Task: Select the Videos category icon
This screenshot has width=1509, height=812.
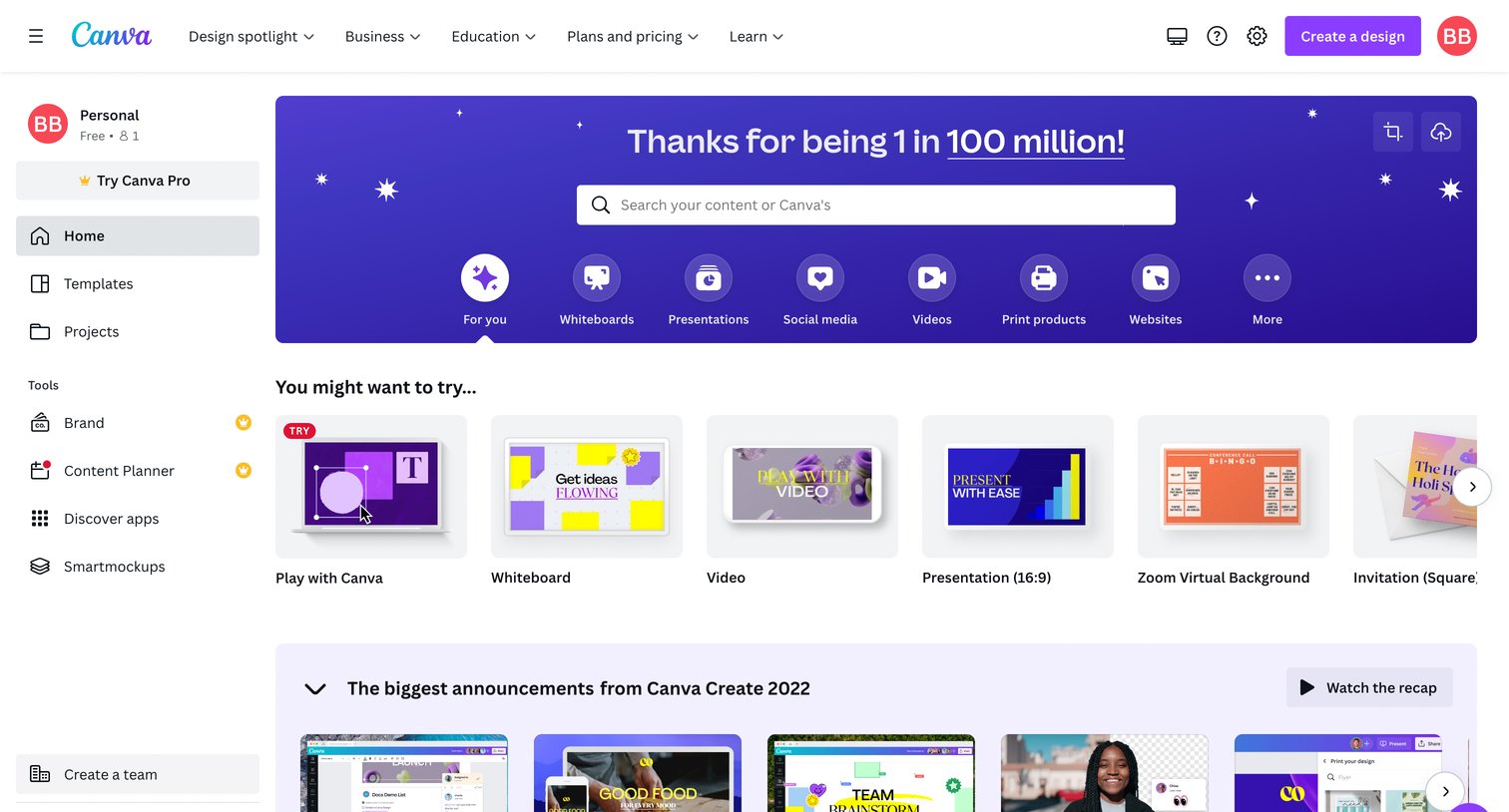Action: (932, 277)
